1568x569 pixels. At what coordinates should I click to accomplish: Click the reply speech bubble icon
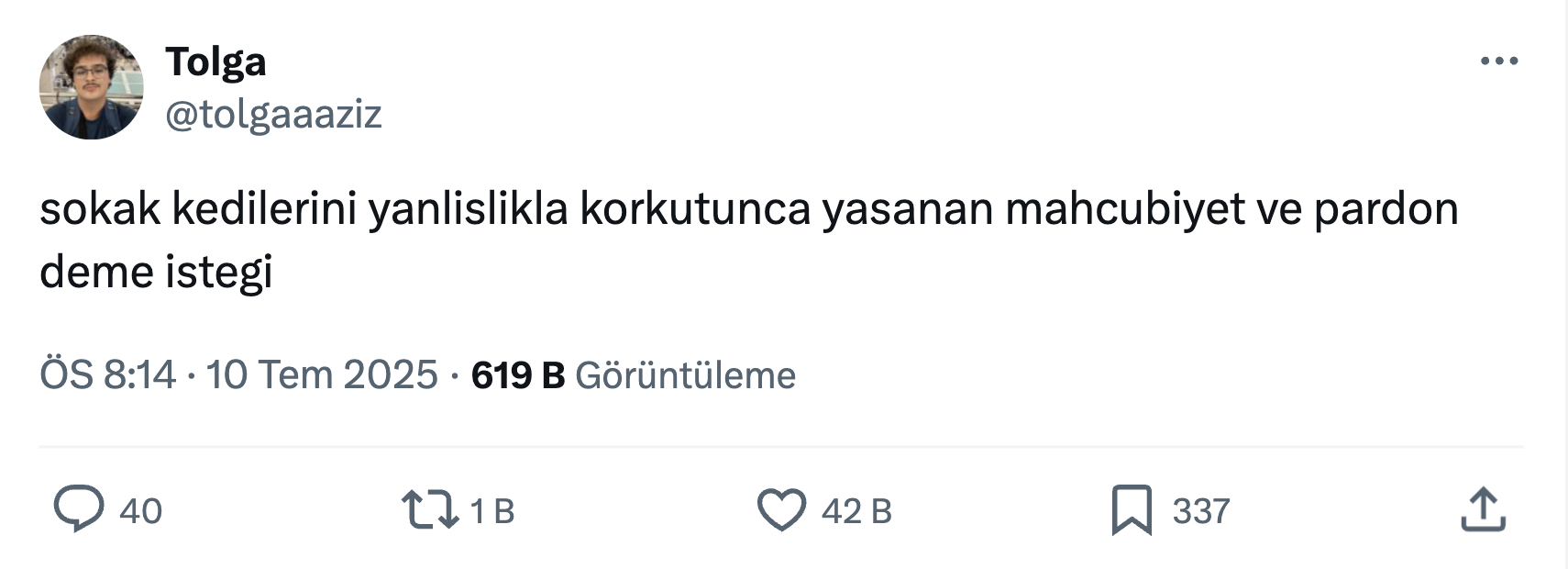[x=79, y=510]
